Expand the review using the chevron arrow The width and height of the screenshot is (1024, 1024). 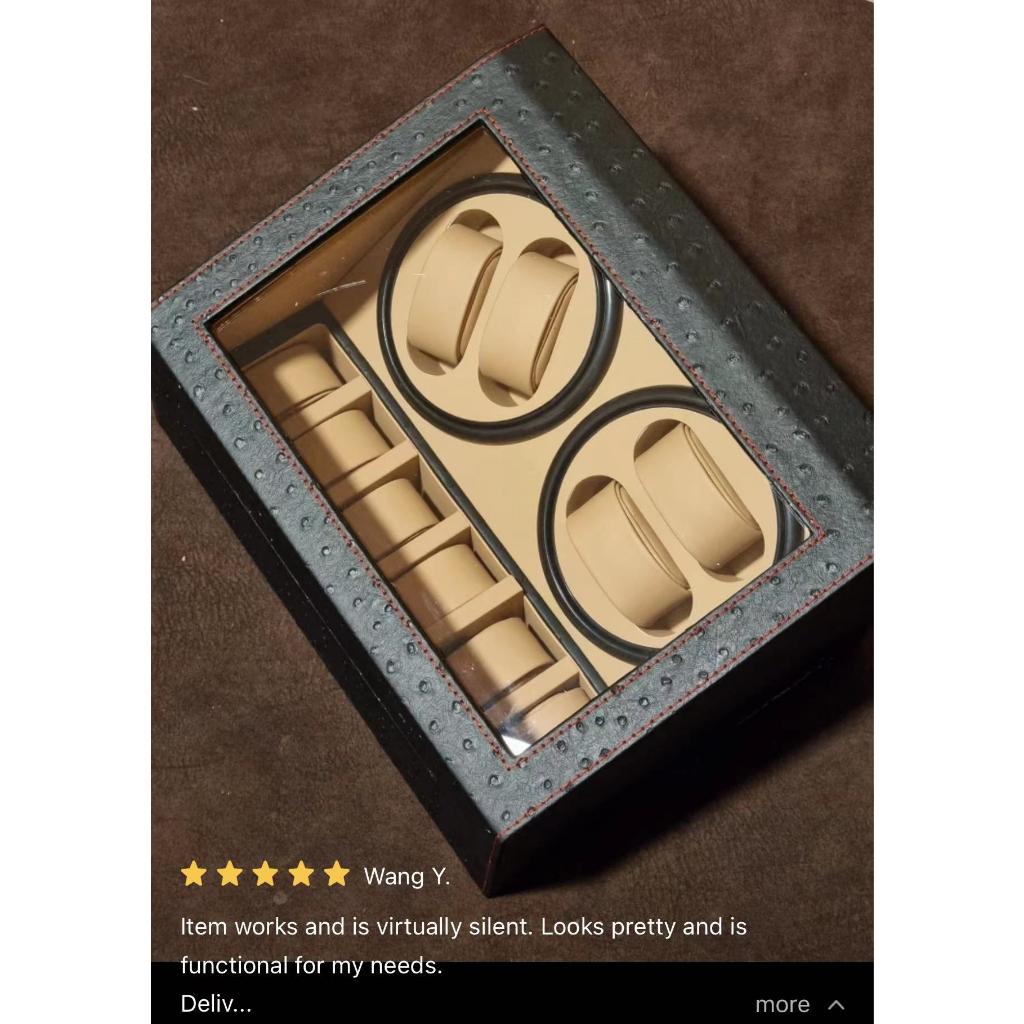tap(836, 1004)
